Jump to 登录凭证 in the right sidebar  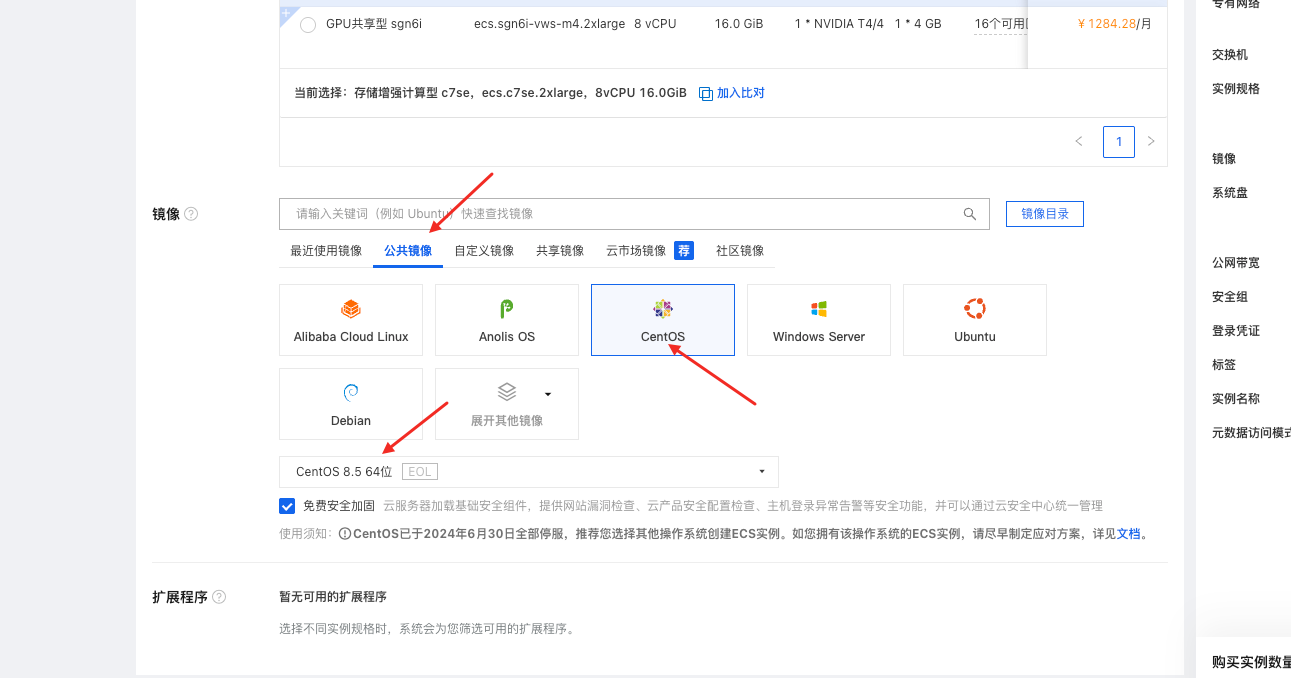(x=1236, y=331)
